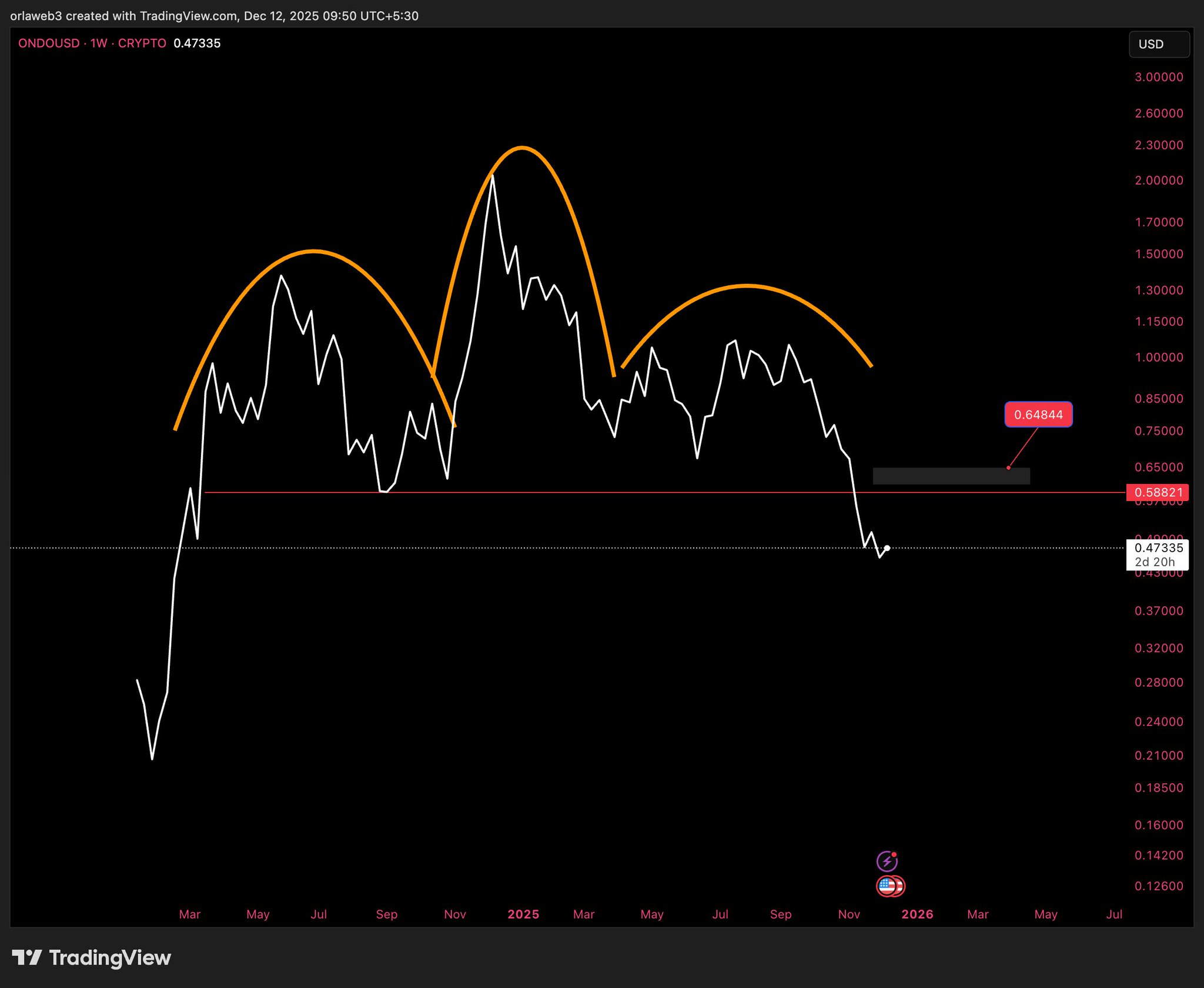Click the purple lightning event icon
Screen dimensions: 1204x988
(887, 862)
